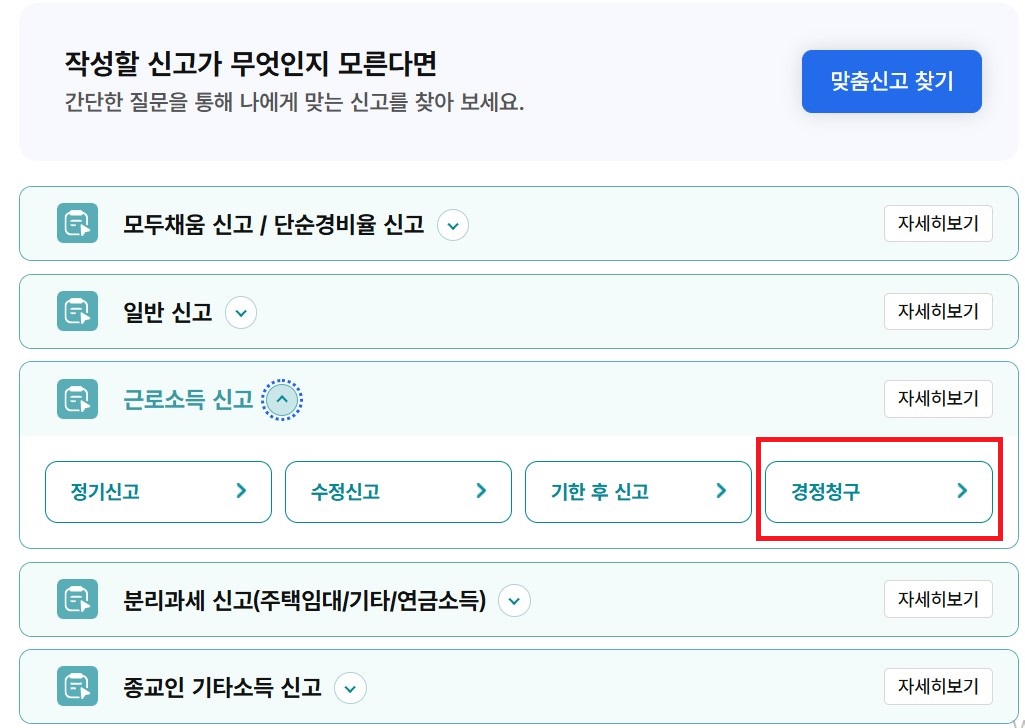Click the document icon beside 일반 신고
The width and height of the screenshot is (1025, 728).
76,311
